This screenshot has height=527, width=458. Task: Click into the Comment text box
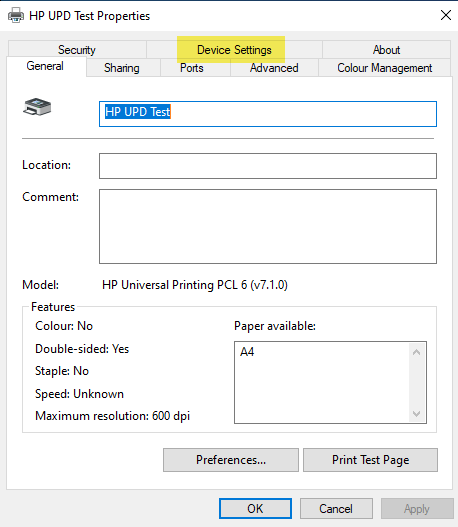tap(268, 227)
